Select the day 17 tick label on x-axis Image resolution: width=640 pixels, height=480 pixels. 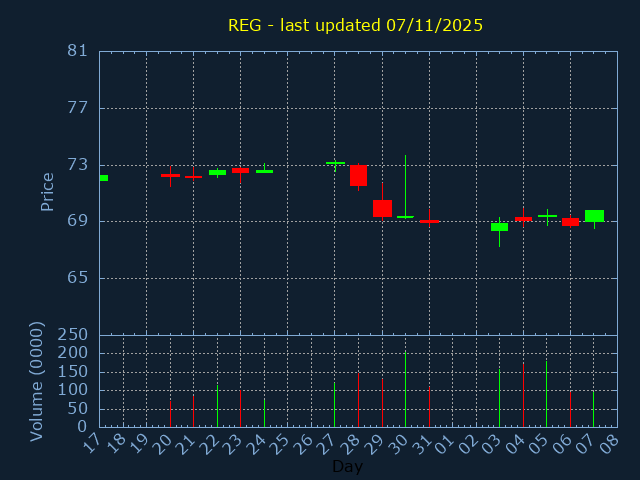(91, 444)
